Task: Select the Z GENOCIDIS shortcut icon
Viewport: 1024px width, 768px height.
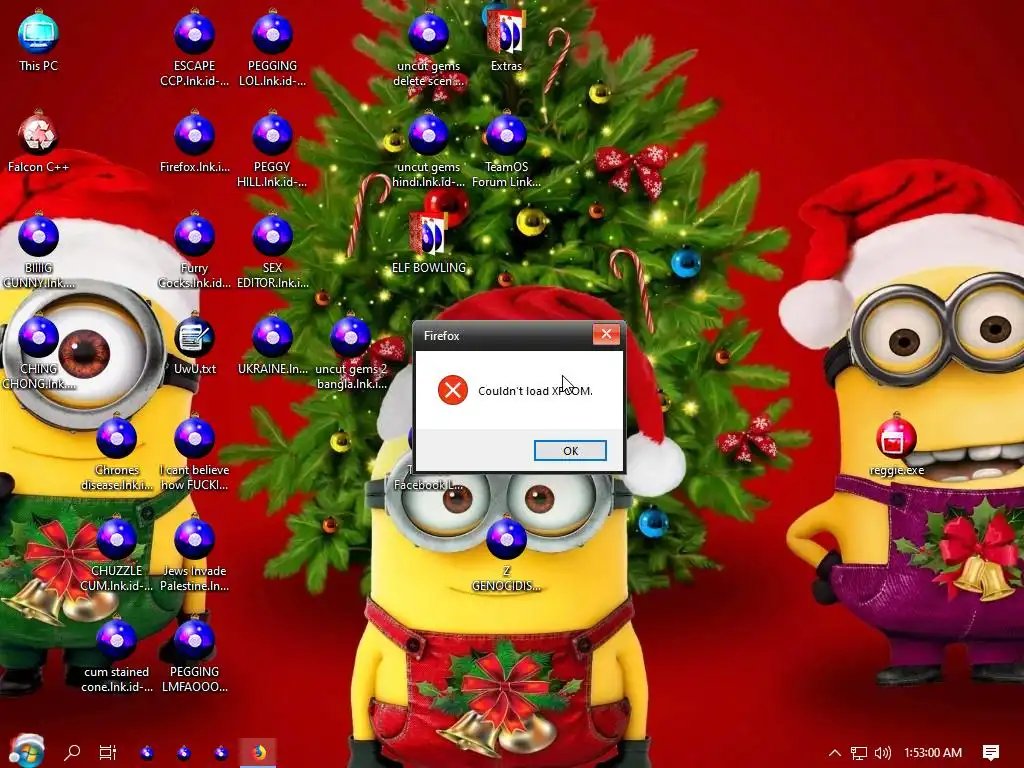Action: (506, 554)
